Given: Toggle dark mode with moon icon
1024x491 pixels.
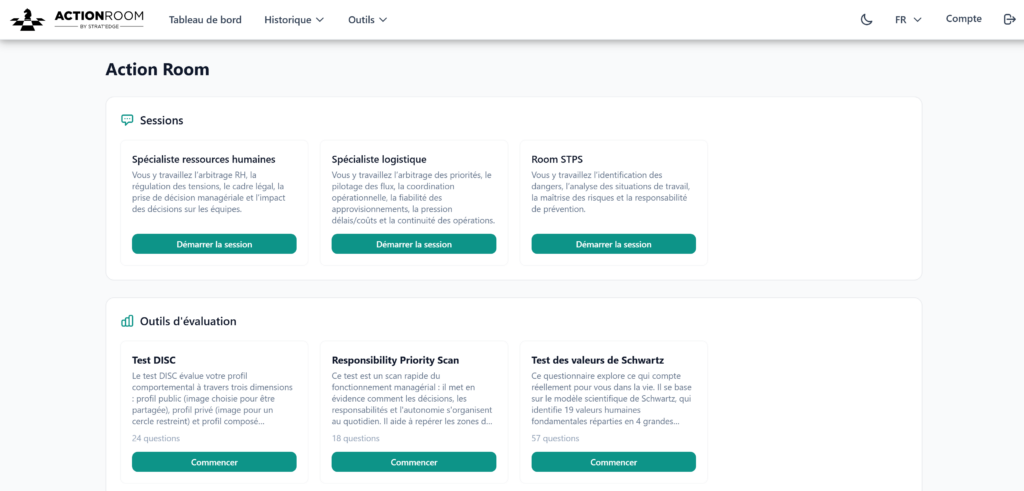Looking at the screenshot, I should click(x=866, y=19).
